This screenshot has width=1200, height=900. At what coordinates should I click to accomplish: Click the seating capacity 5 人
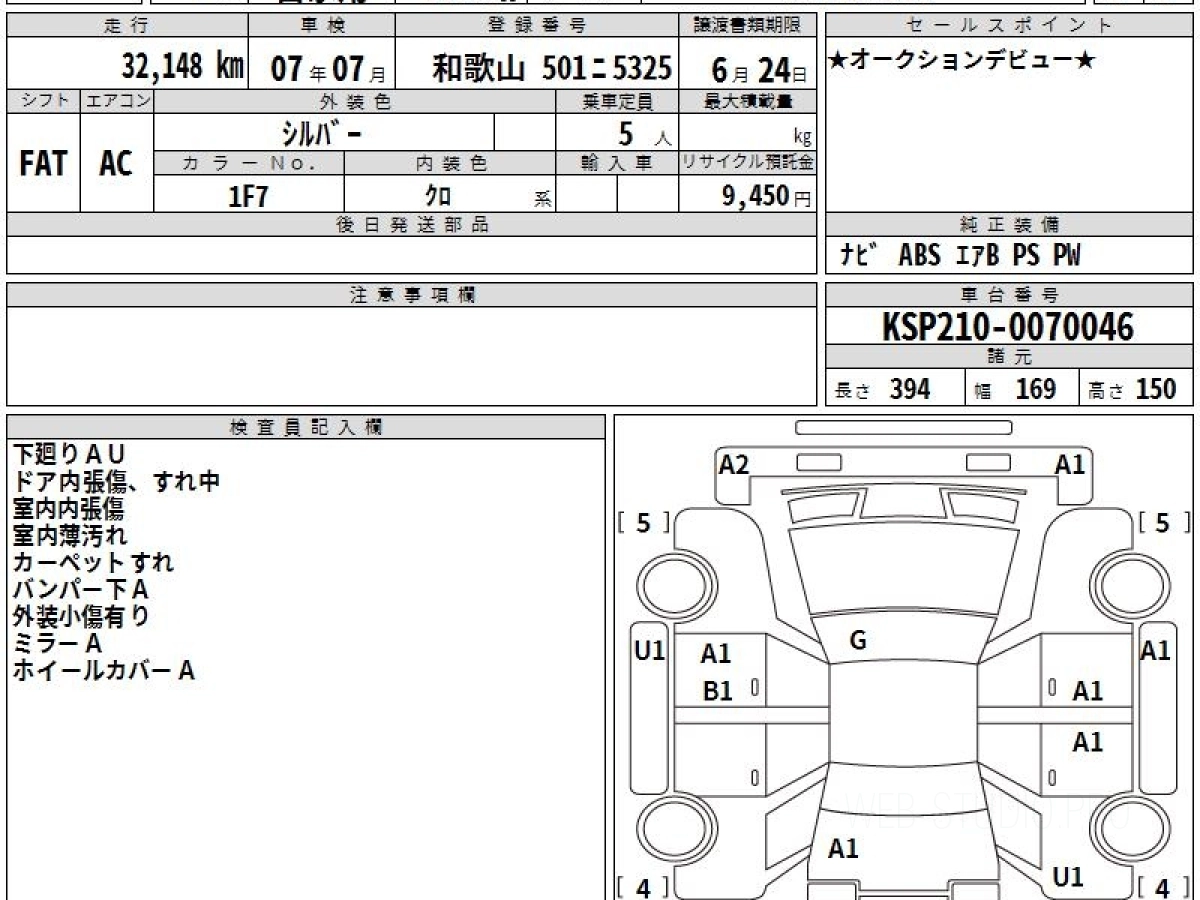645,133
